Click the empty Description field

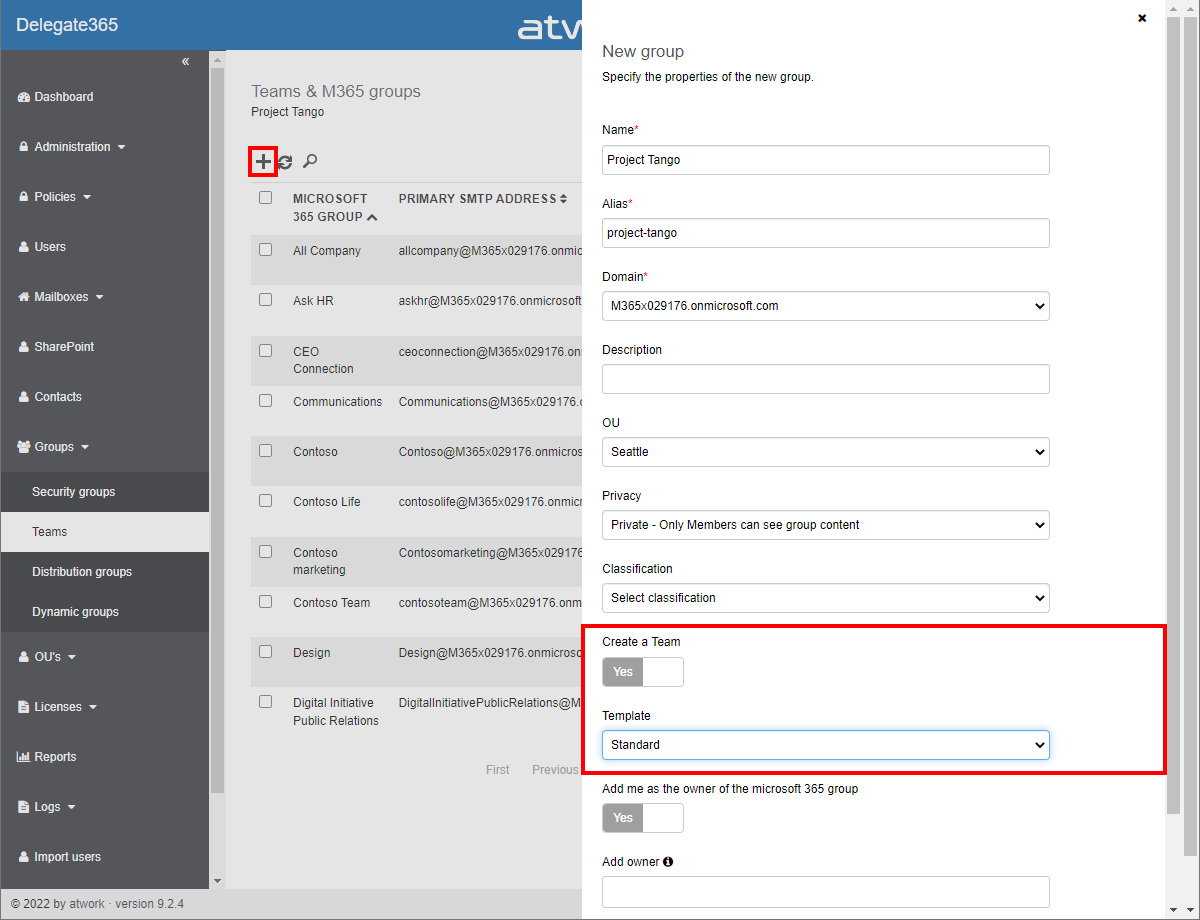(x=826, y=379)
